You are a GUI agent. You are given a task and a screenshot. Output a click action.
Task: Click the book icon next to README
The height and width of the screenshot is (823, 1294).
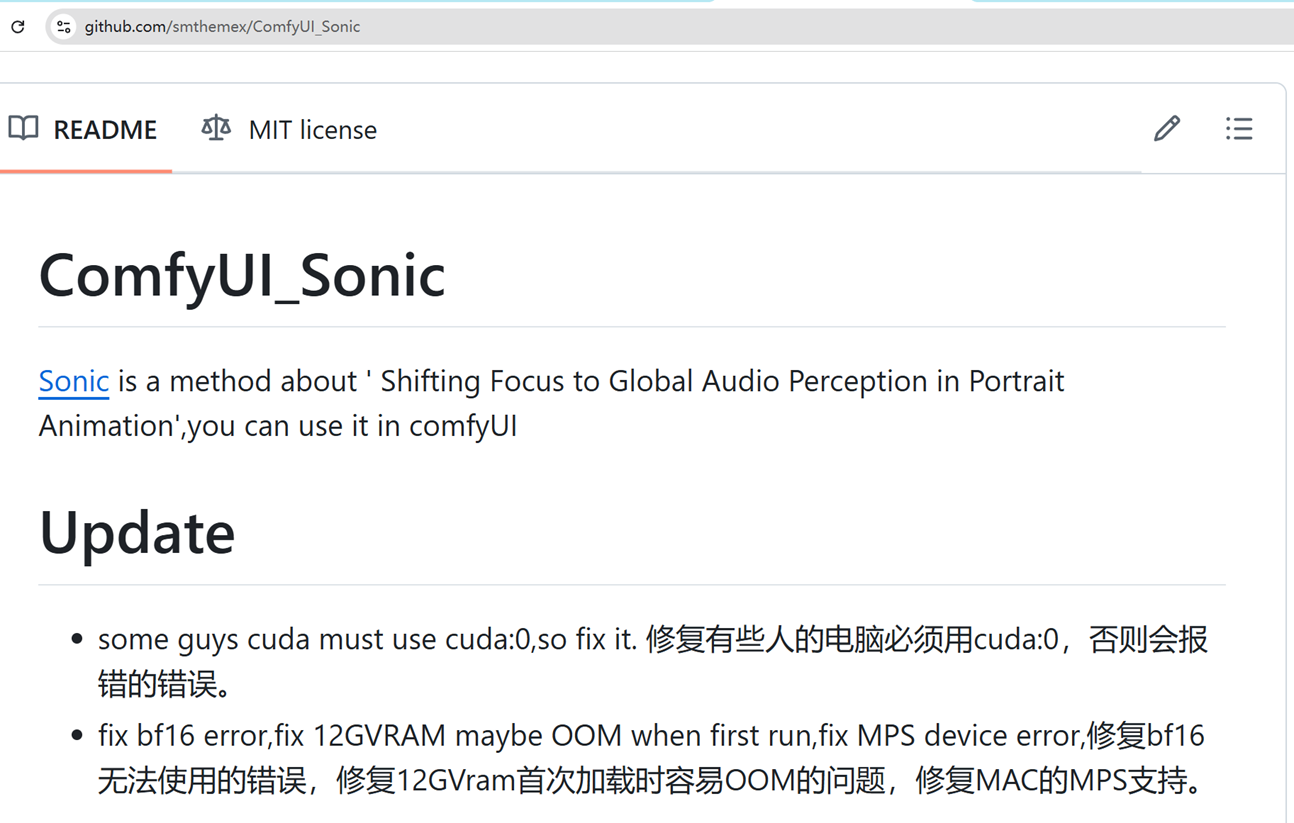pyautogui.click(x=23, y=128)
